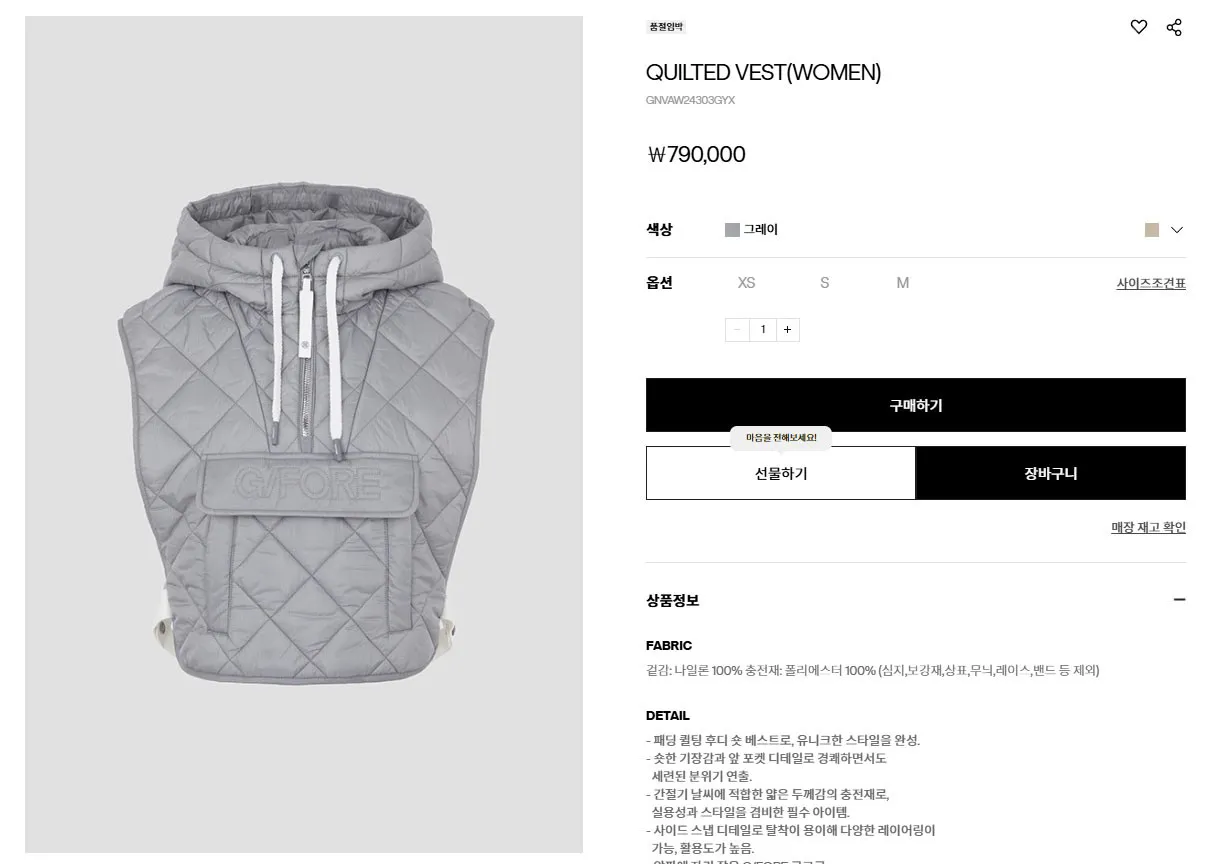Click the quantity input field

point(762,329)
